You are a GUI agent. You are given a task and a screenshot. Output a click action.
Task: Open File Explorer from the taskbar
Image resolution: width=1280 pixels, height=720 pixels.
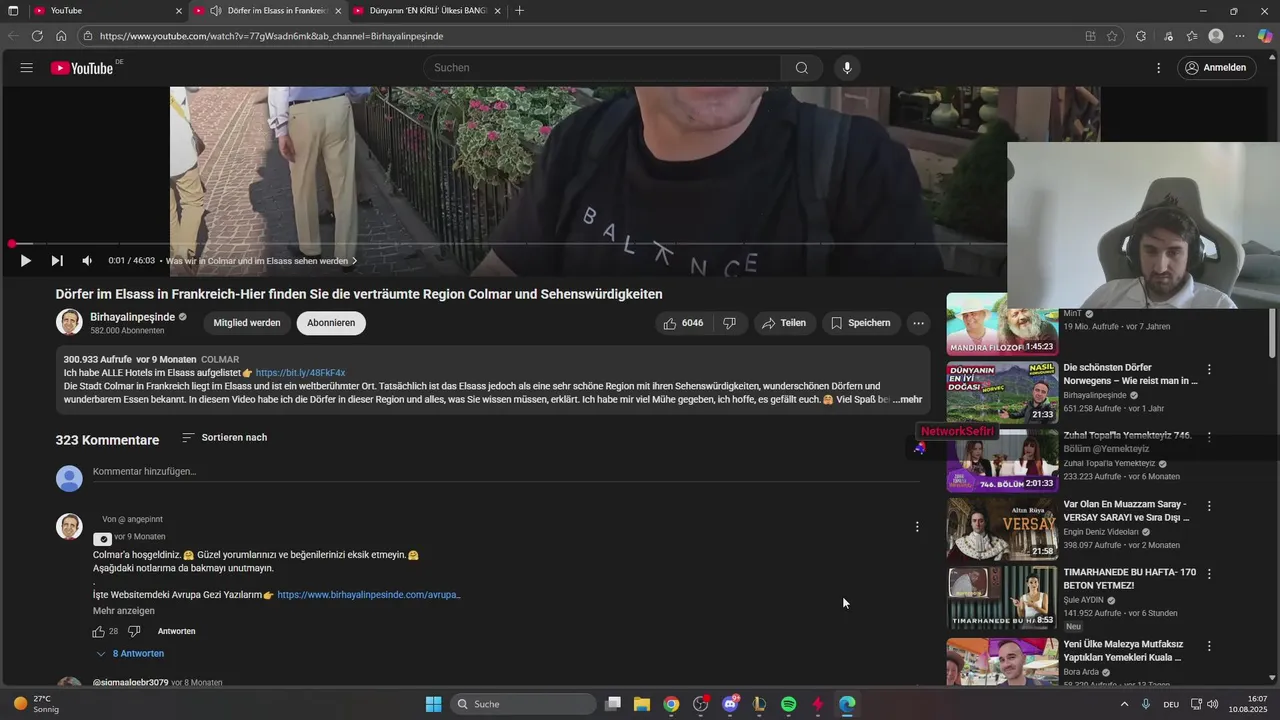tap(642, 704)
